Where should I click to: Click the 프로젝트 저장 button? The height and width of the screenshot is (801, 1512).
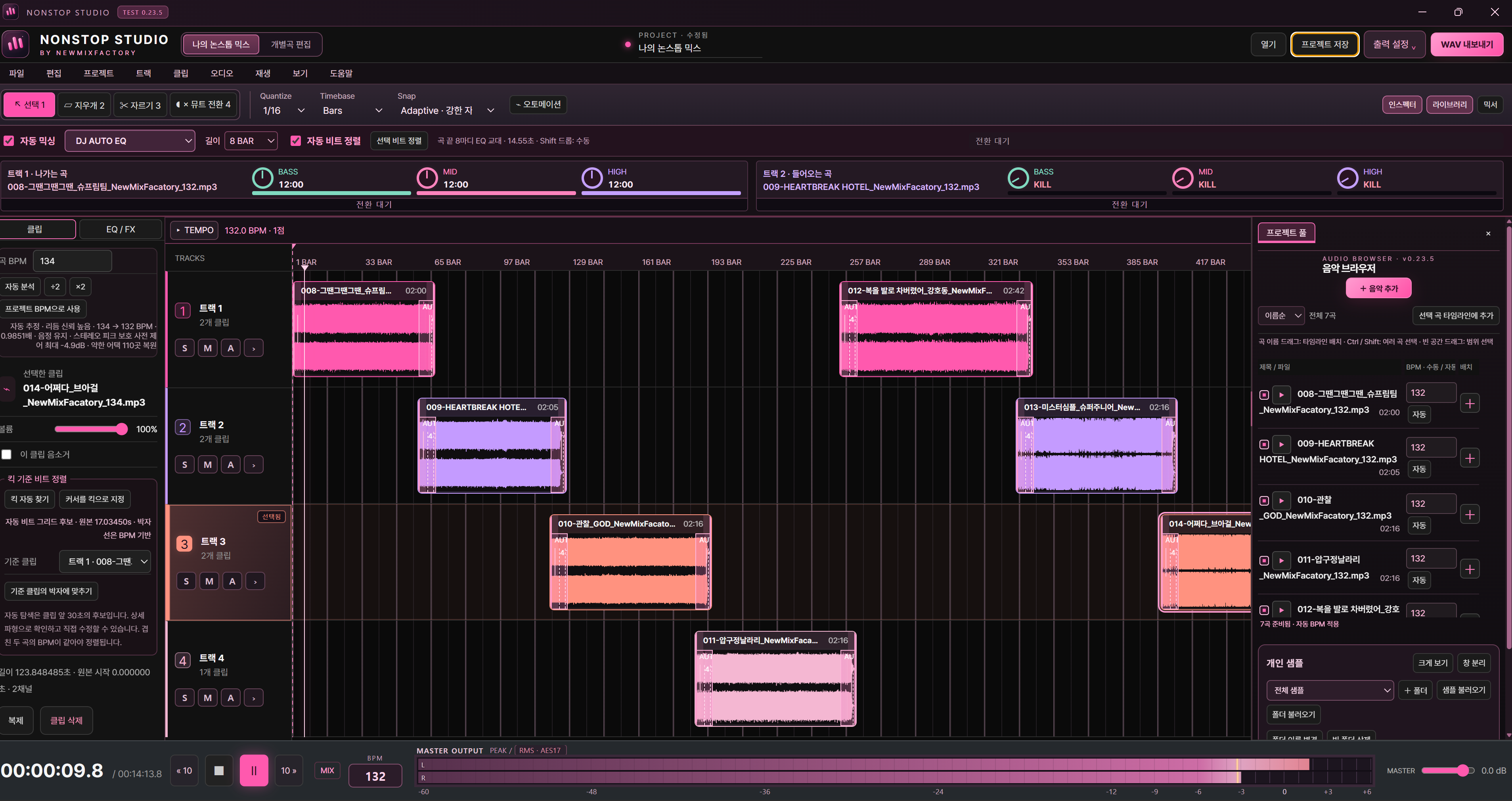point(1324,44)
